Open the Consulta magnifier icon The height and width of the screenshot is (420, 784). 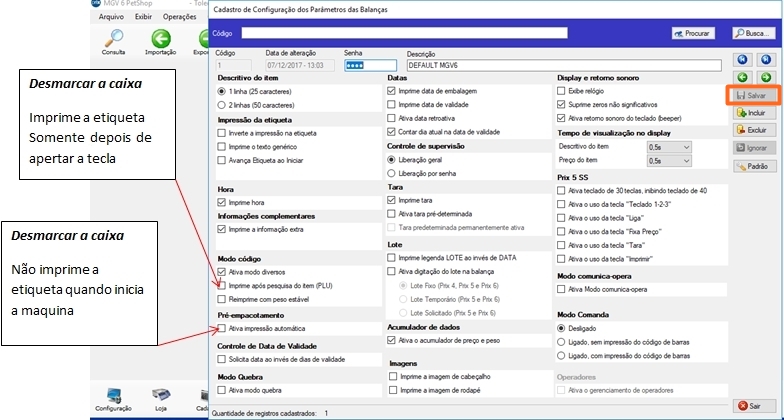113,37
